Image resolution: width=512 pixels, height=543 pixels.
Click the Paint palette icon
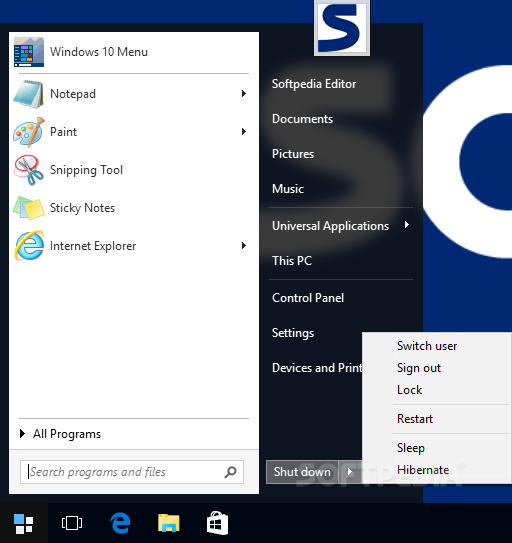(29, 132)
